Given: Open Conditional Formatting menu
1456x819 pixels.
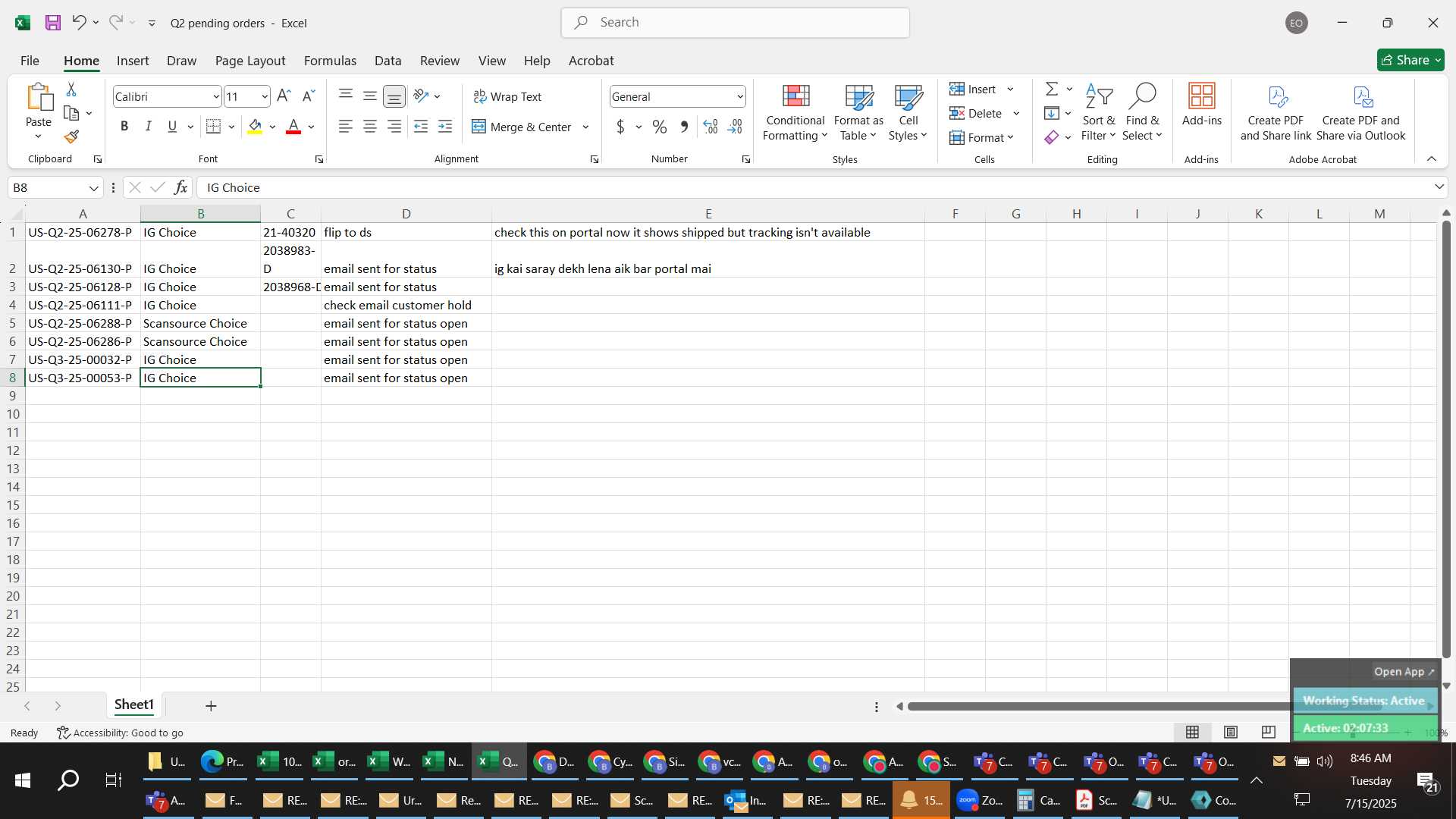Looking at the screenshot, I should [x=795, y=112].
